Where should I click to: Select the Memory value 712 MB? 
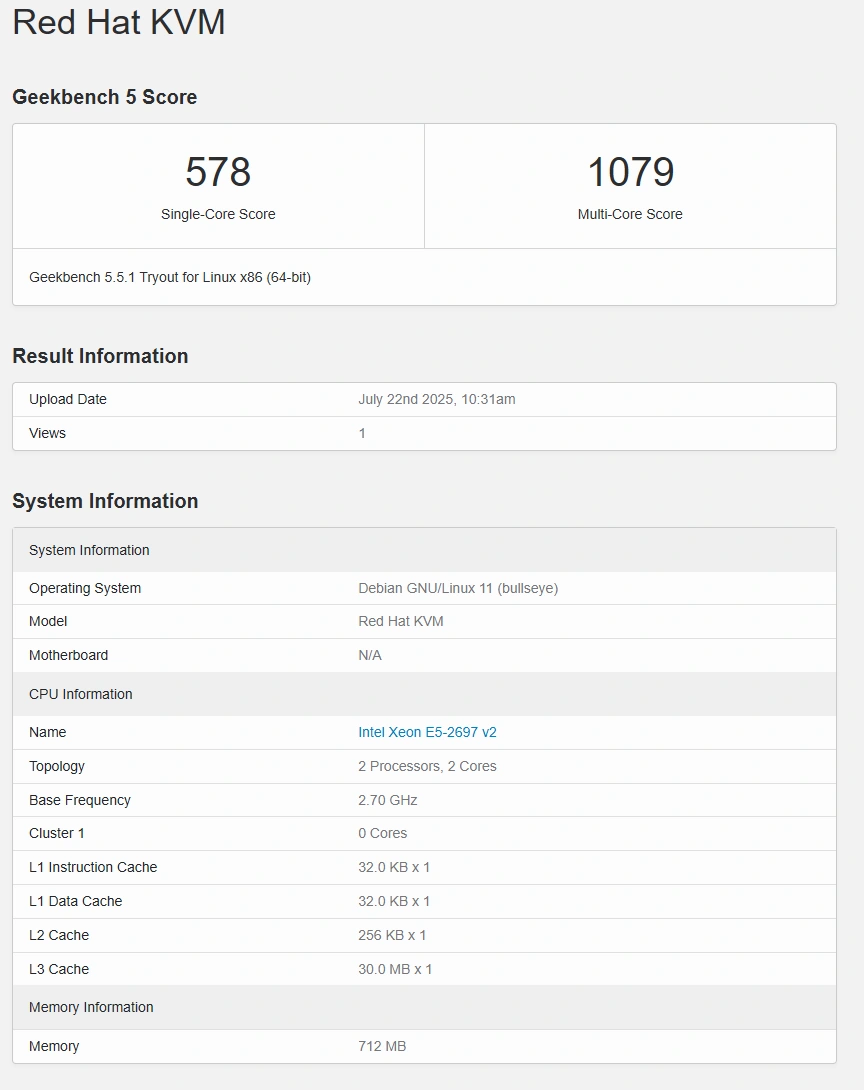(x=382, y=1046)
